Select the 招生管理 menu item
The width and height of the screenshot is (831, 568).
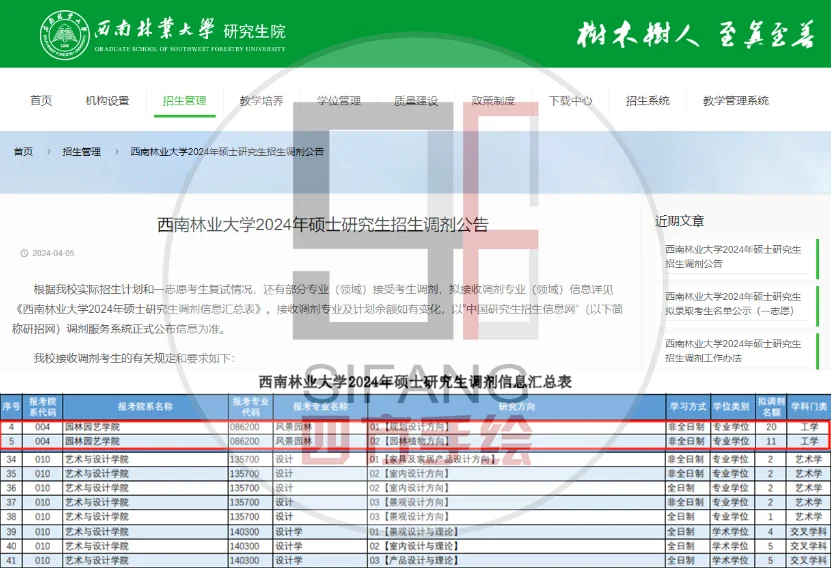(184, 101)
